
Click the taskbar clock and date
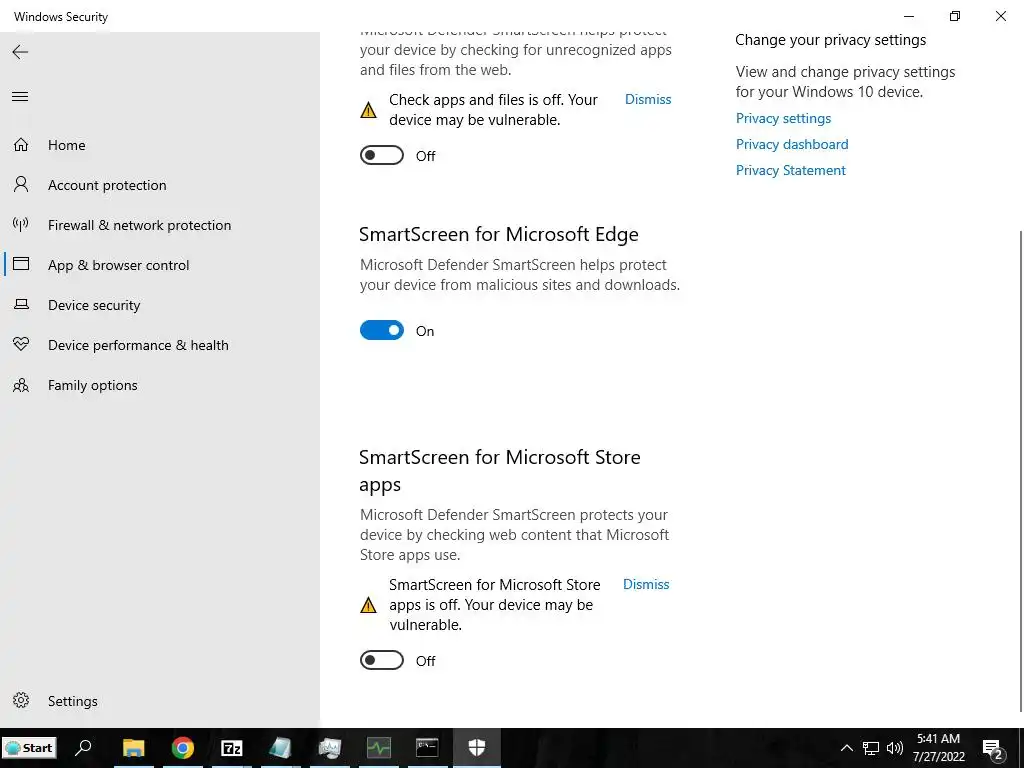click(x=938, y=748)
